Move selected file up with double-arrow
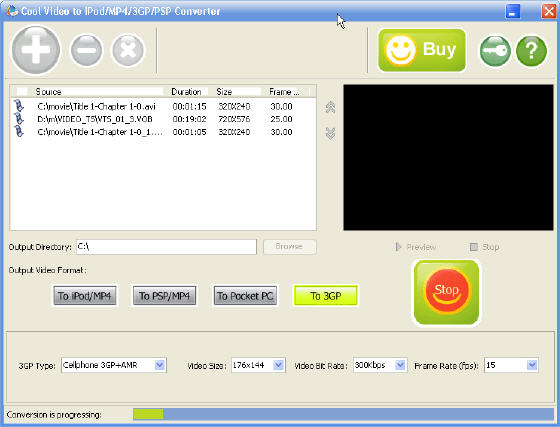The image size is (560, 427). [330, 107]
